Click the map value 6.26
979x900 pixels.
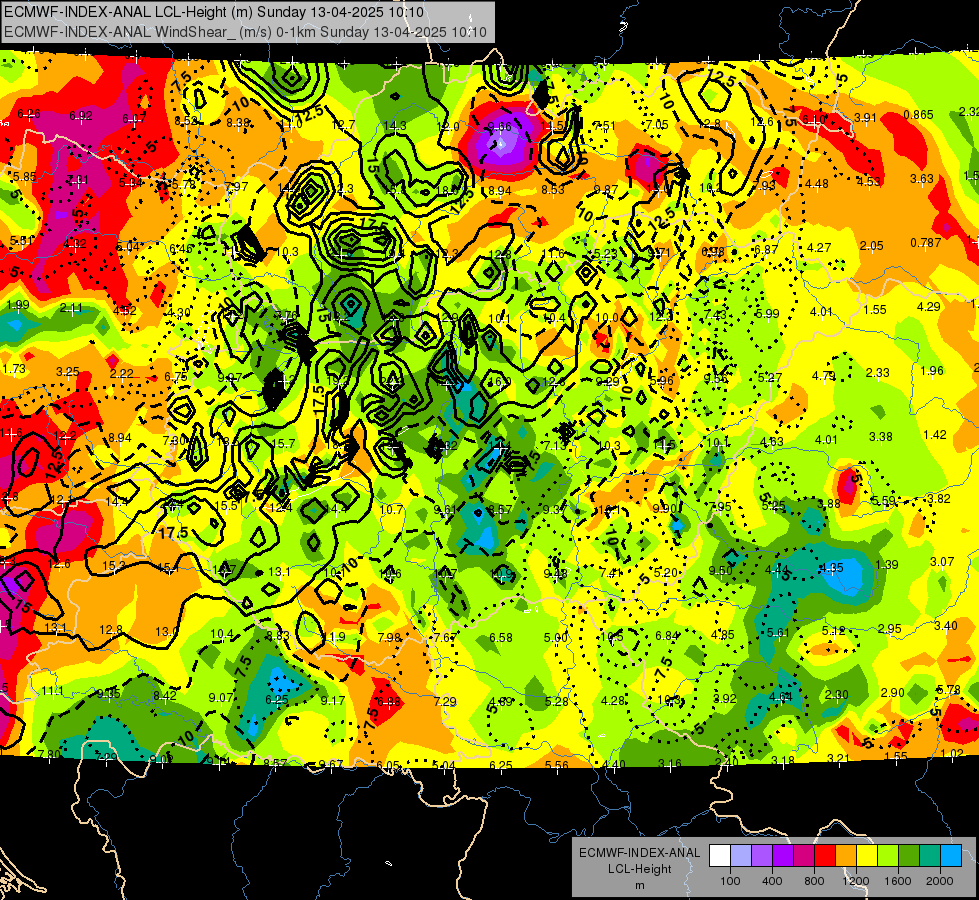coord(29,114)
